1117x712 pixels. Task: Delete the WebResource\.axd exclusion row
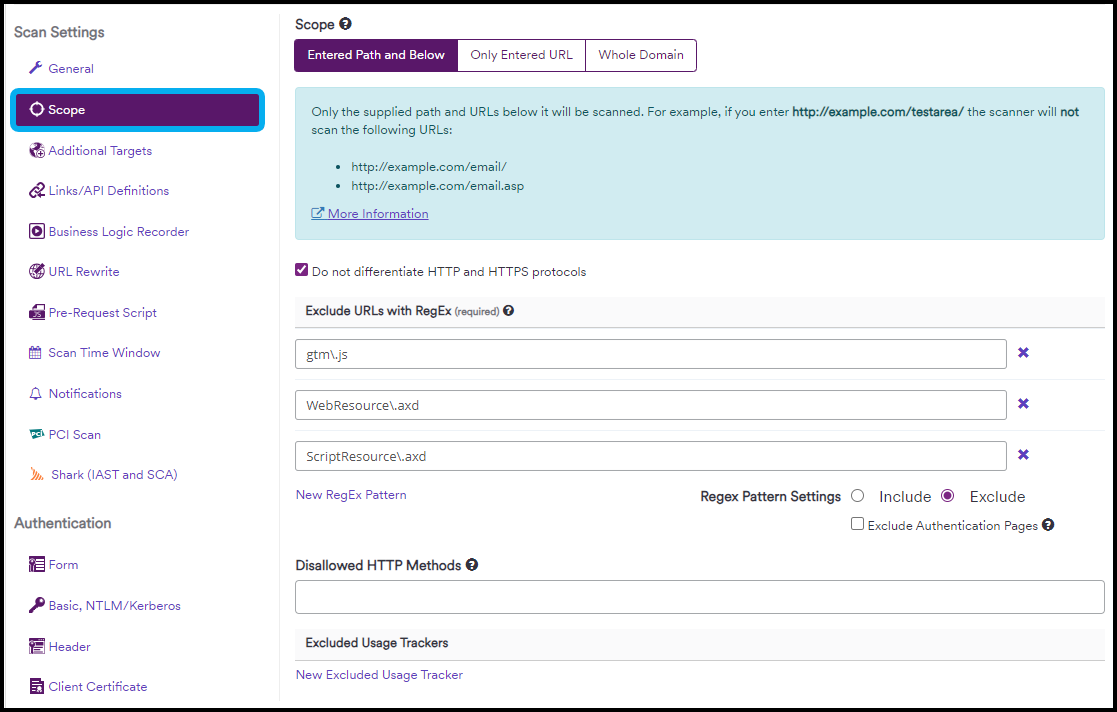click(1023, 404)
